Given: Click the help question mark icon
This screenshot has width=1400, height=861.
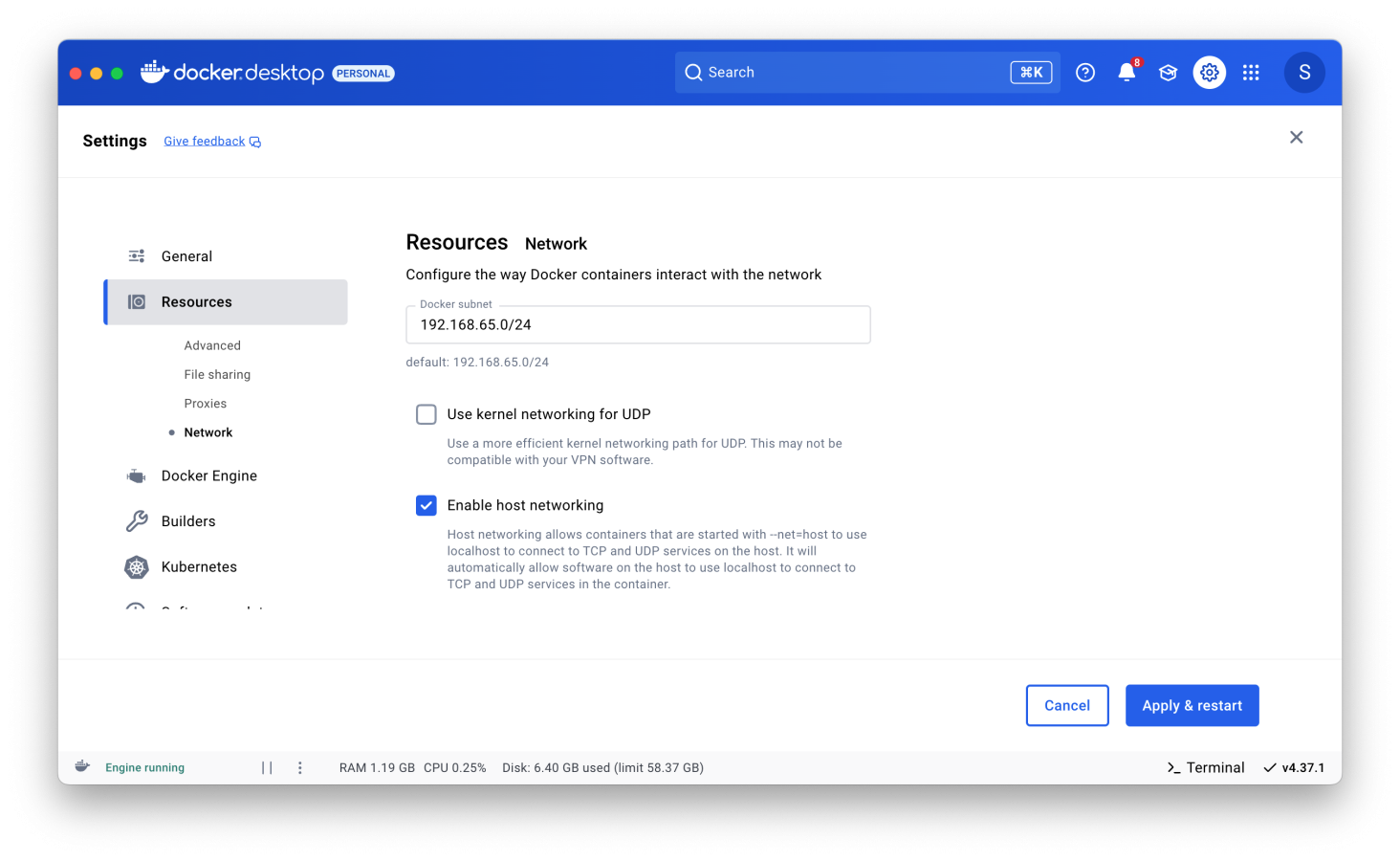Looking at the screenshot, I should tap(1084, 73).
